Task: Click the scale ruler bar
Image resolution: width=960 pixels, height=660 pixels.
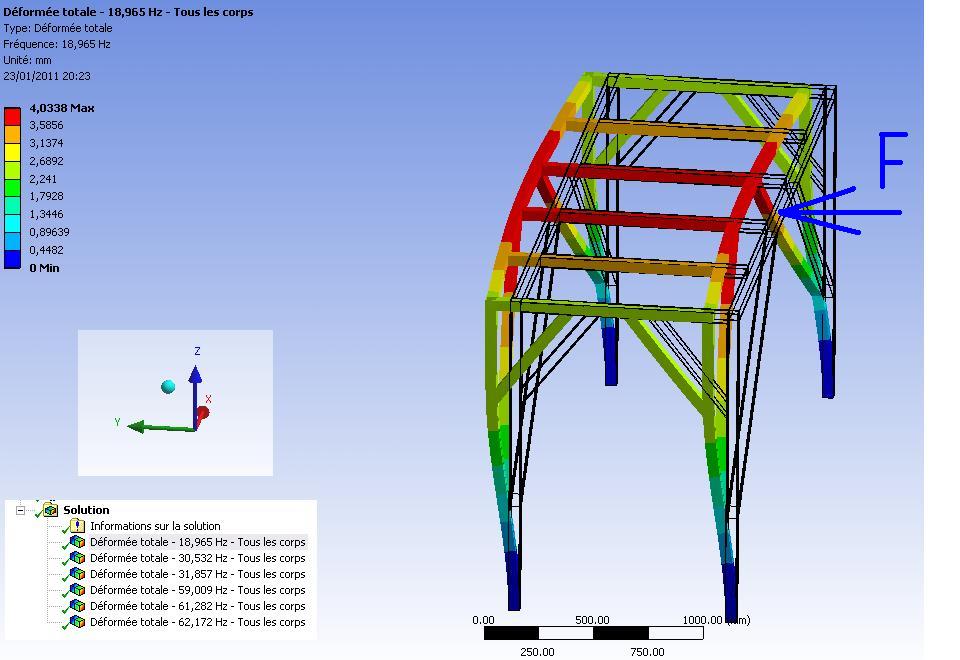Action: click(x=593, y=633)
